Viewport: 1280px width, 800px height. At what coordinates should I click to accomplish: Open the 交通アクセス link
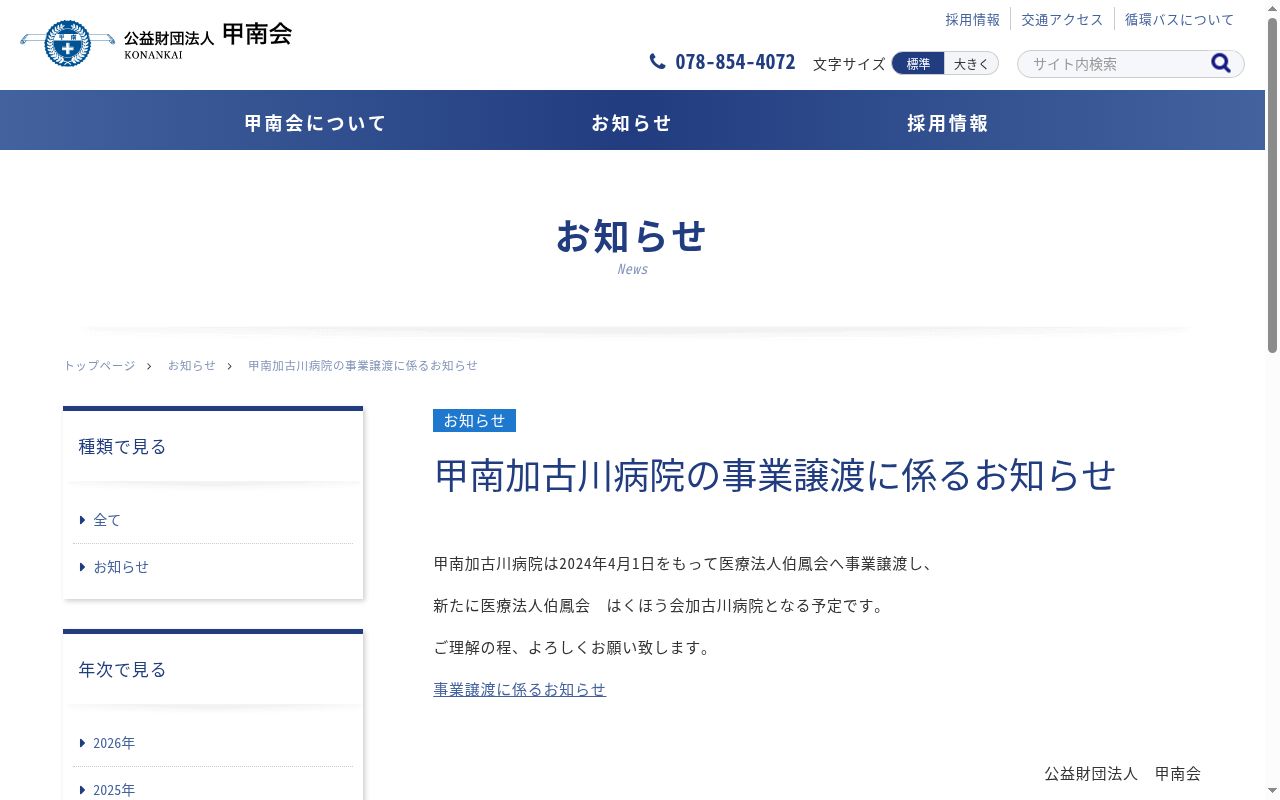[x=1062, y=19]
